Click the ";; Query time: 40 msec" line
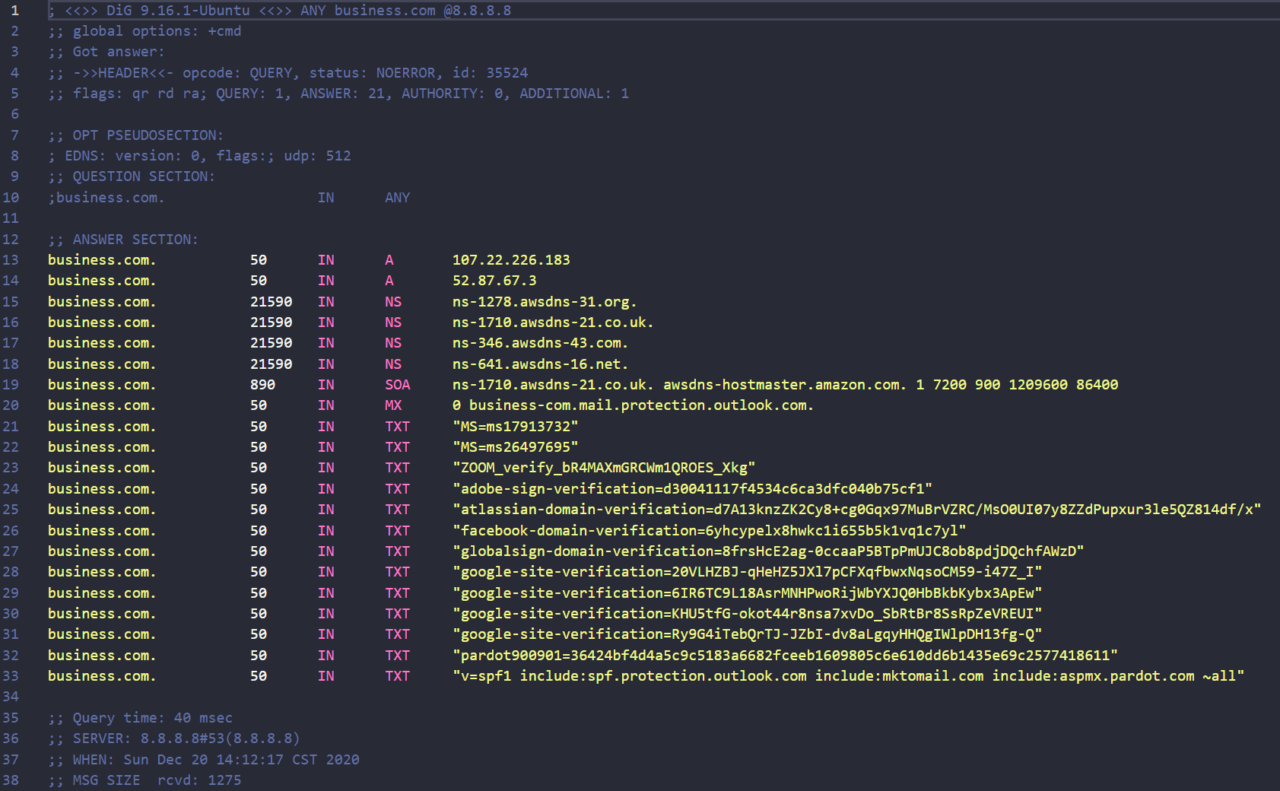 [x=140, y=718]
